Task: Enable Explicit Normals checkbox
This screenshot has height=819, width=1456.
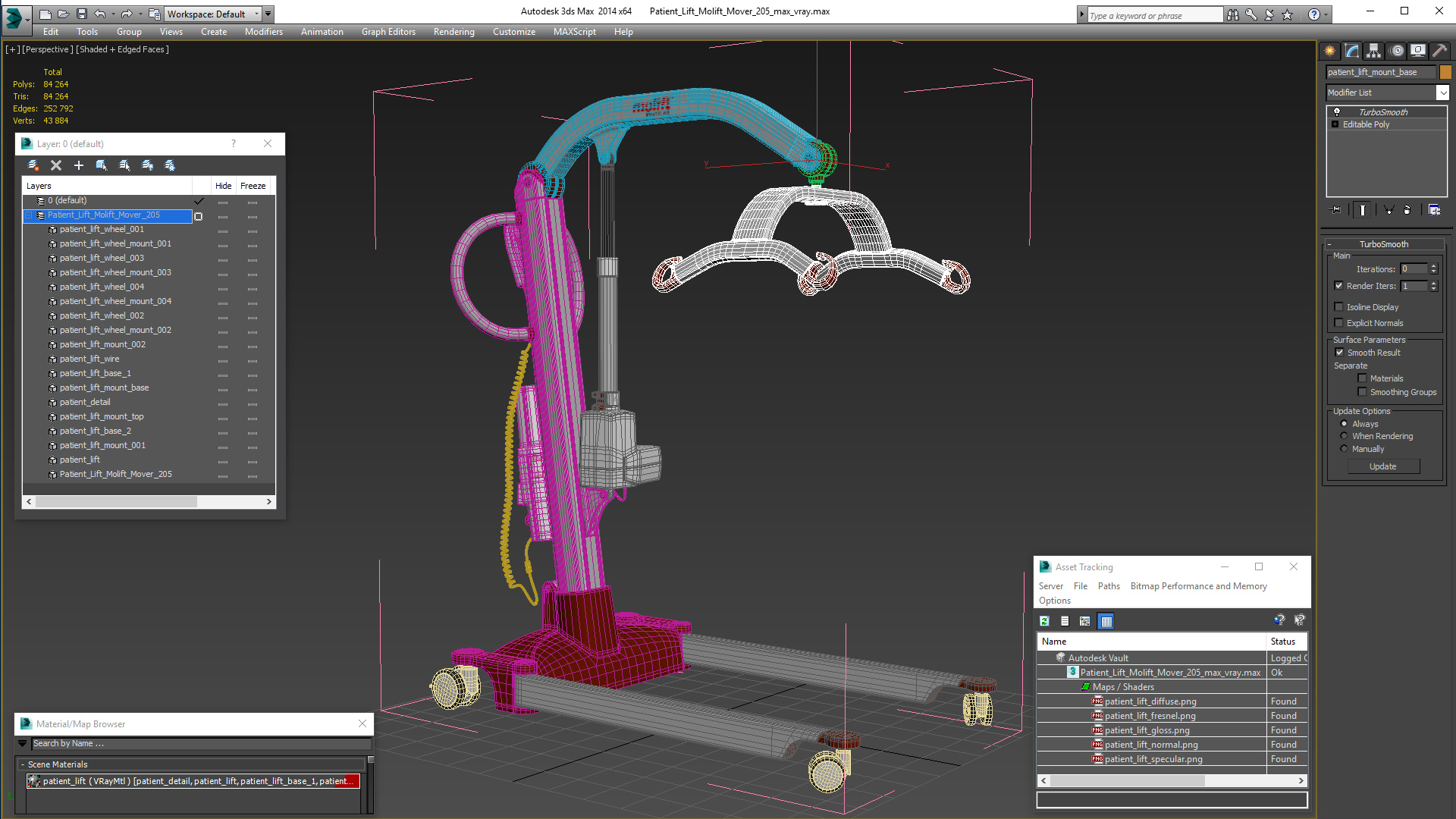Action: [1338, 323]
